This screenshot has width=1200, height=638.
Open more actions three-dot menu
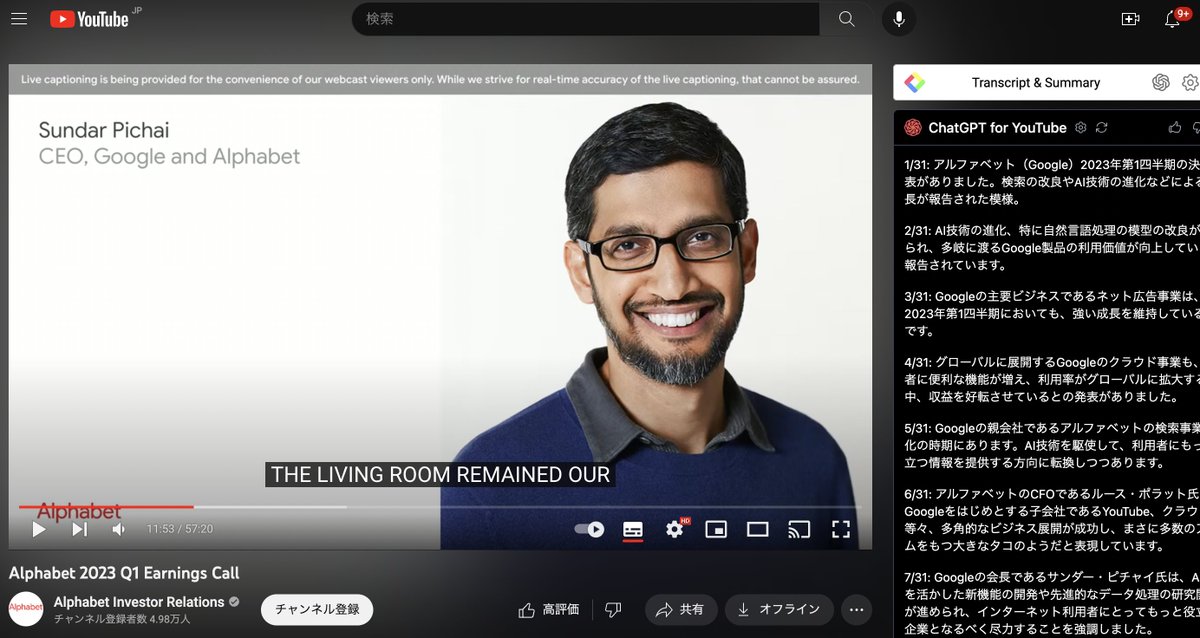click(856, 609)
